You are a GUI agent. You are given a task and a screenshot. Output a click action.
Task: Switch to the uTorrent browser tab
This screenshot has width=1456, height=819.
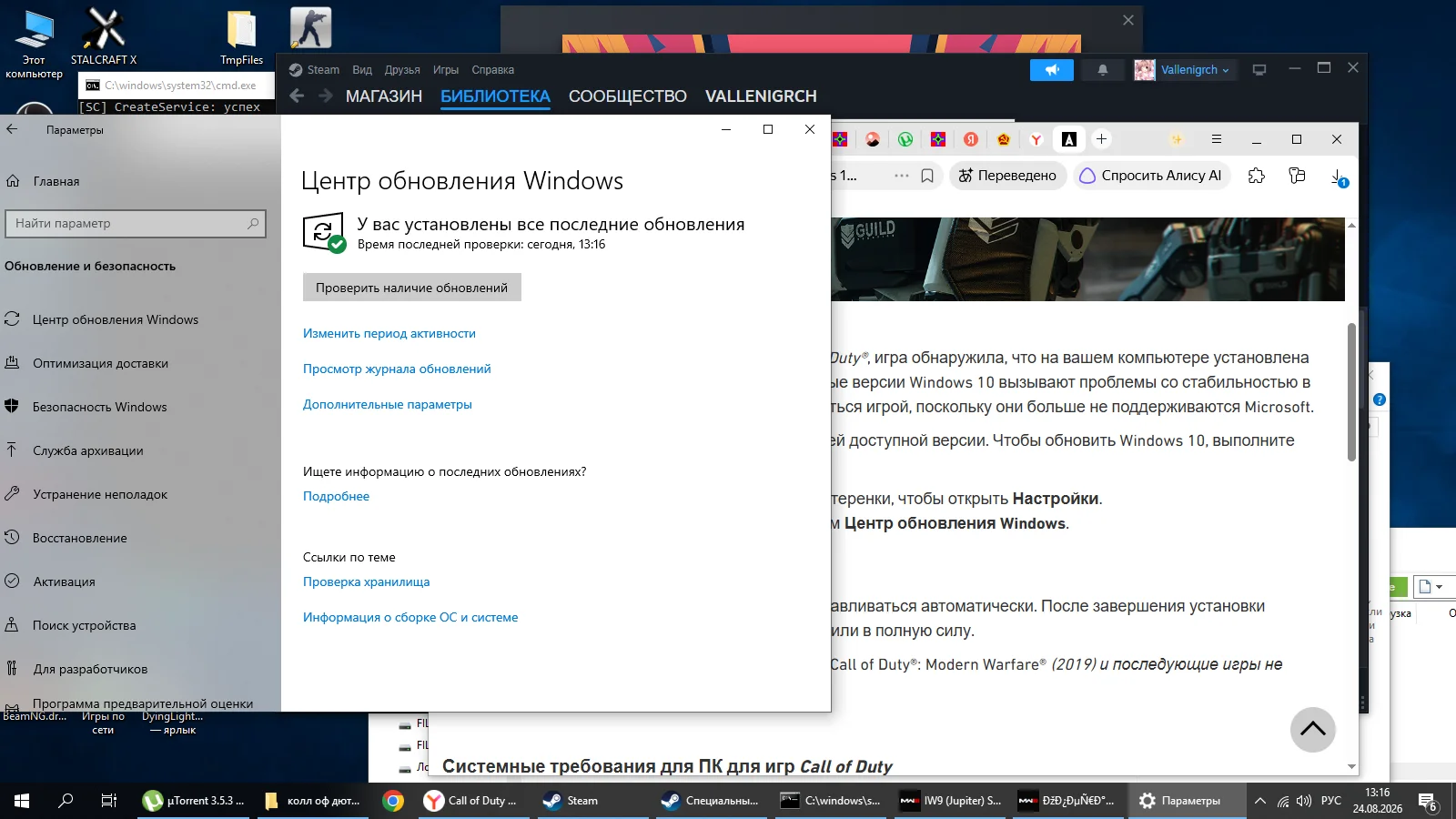[905, 139]
